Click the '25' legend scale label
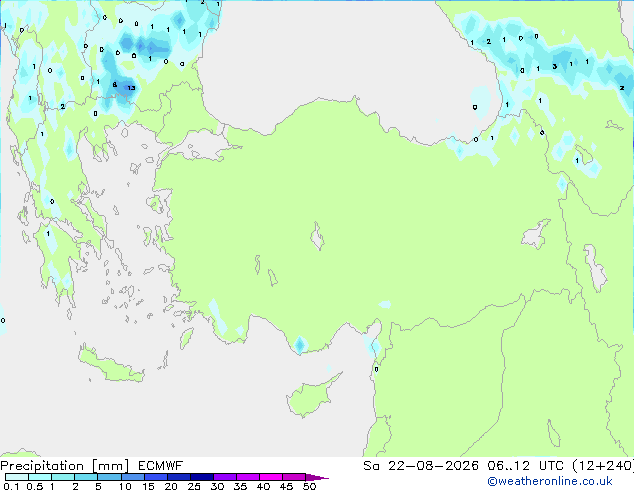The height and width of the screenshot is (490, 634). (x=194, y=486)
